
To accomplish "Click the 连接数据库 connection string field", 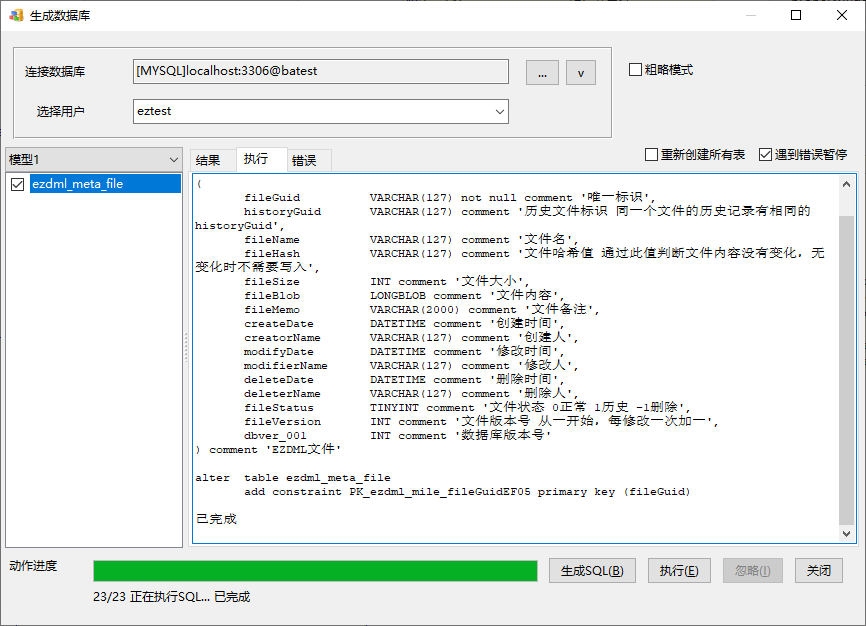I will pos(320,71).
